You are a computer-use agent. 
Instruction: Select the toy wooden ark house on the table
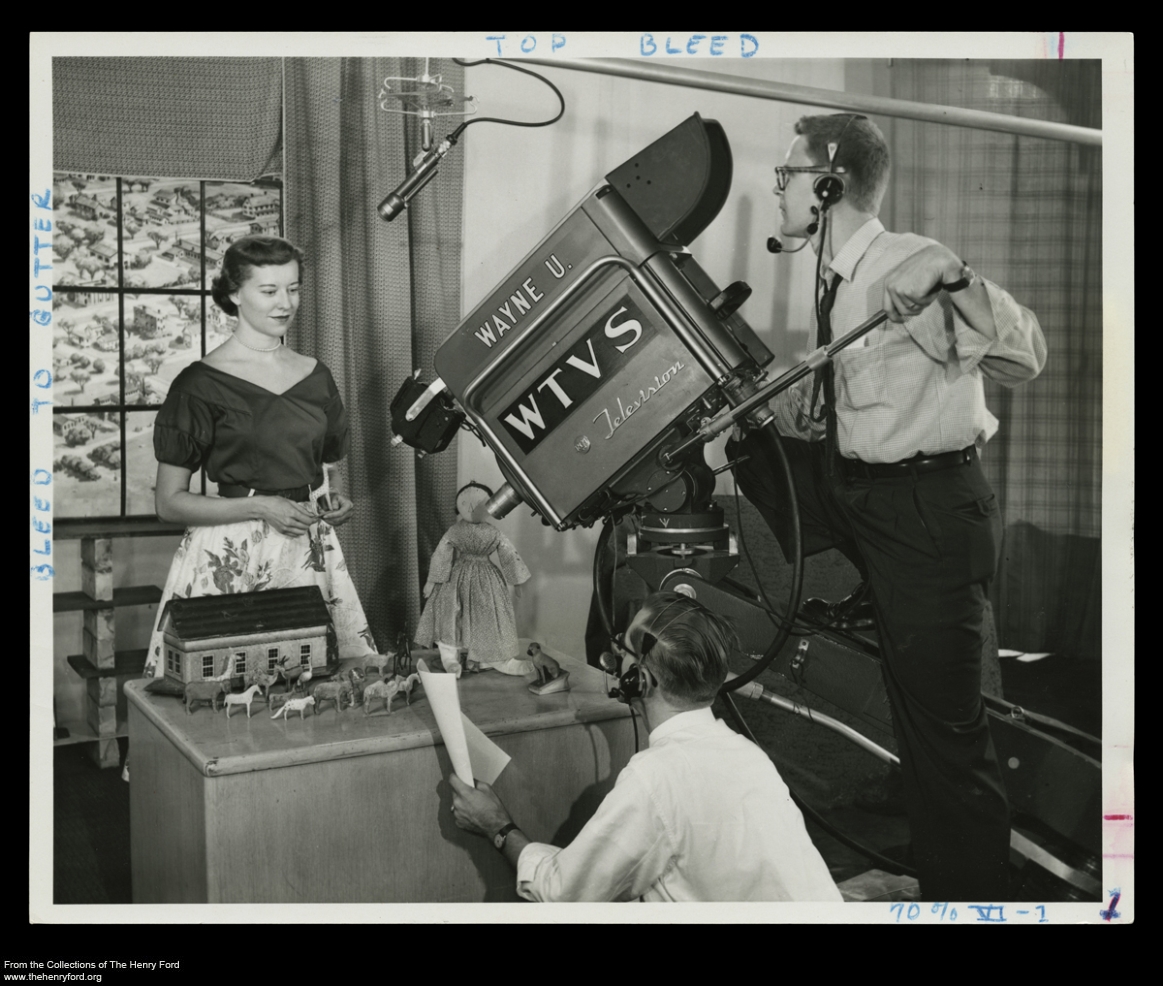pos(248,632)
